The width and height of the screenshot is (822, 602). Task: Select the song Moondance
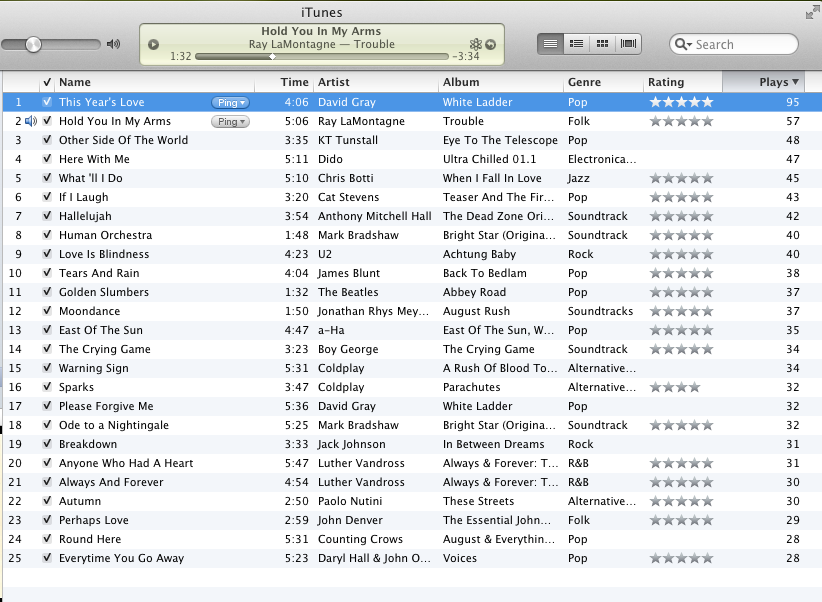(x=89, y=311)
